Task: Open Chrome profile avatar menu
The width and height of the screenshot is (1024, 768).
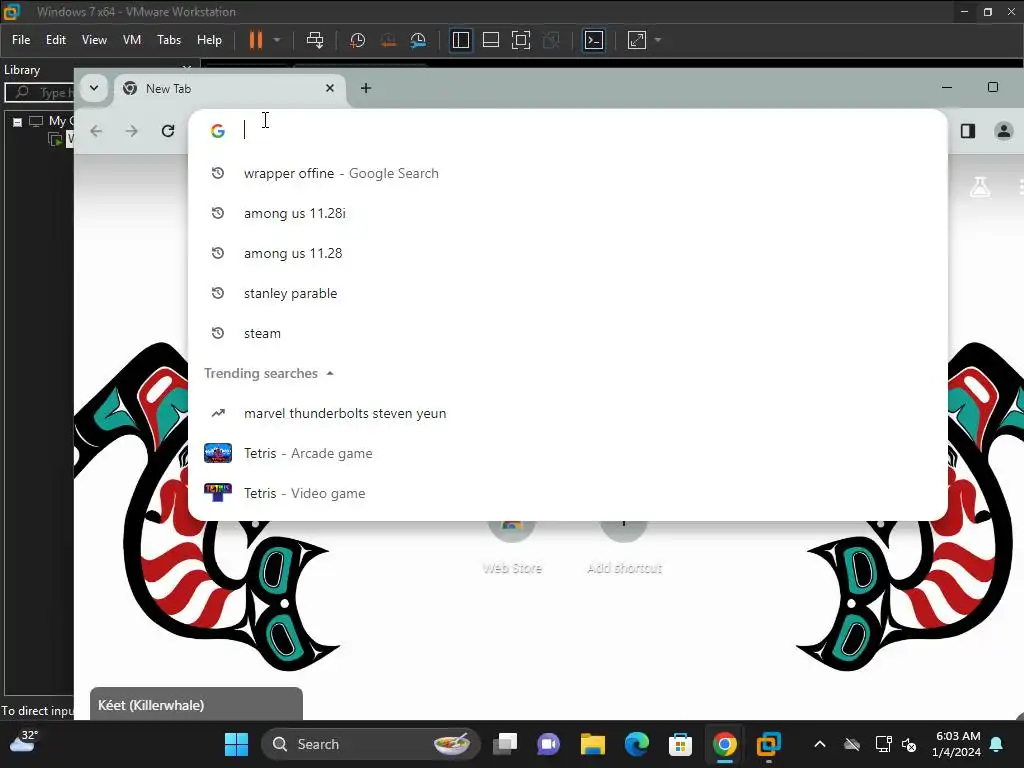Action: pyautogui.click(x=1004, y=131)
